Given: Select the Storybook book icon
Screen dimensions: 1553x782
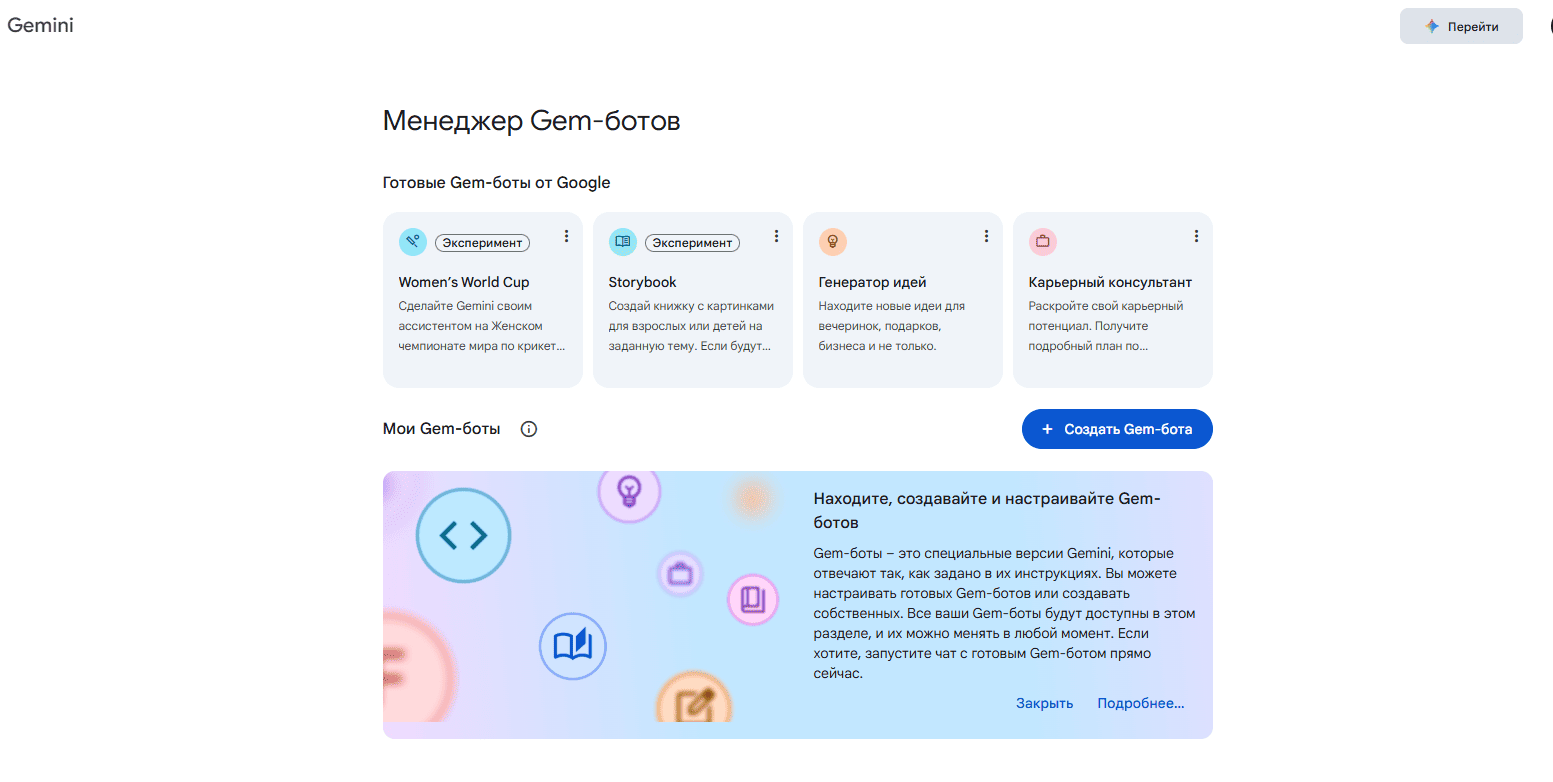Looking at the screenshot, I should coord(622,241).
